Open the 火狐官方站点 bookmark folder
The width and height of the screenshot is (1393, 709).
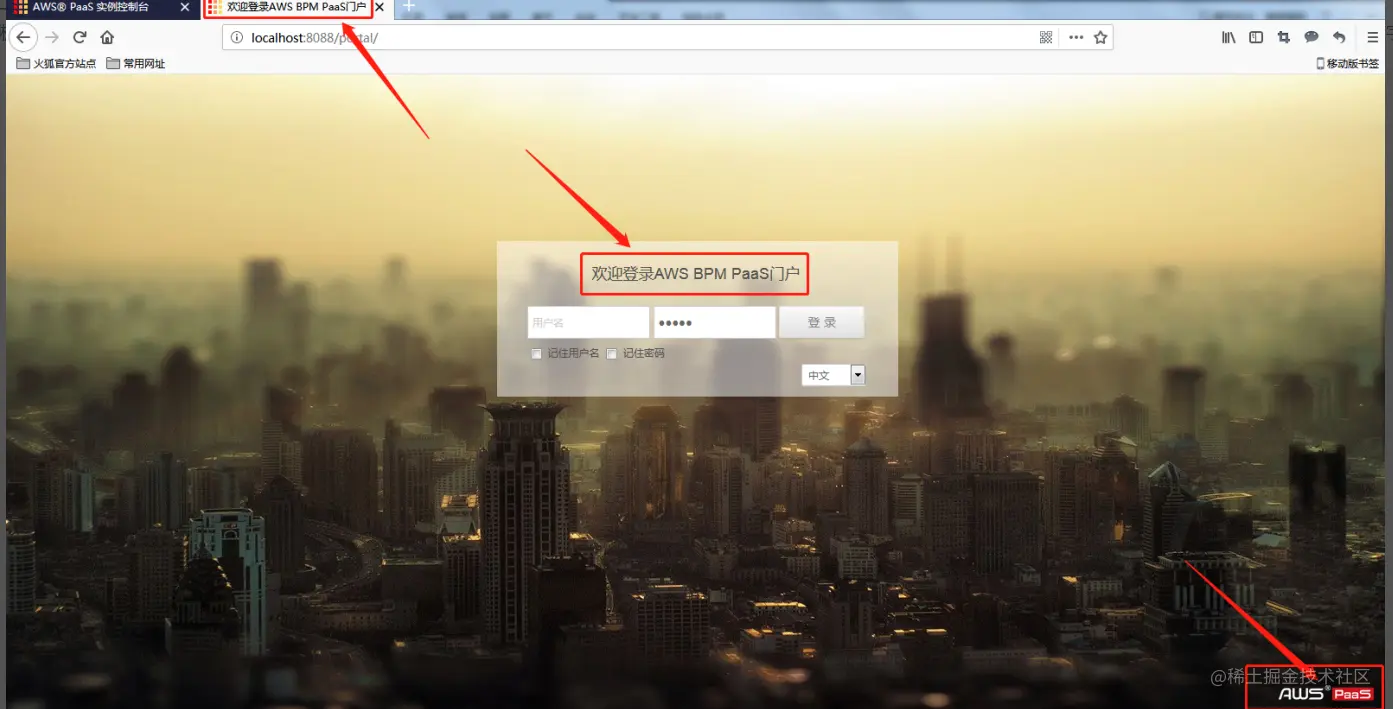(57, 63)
